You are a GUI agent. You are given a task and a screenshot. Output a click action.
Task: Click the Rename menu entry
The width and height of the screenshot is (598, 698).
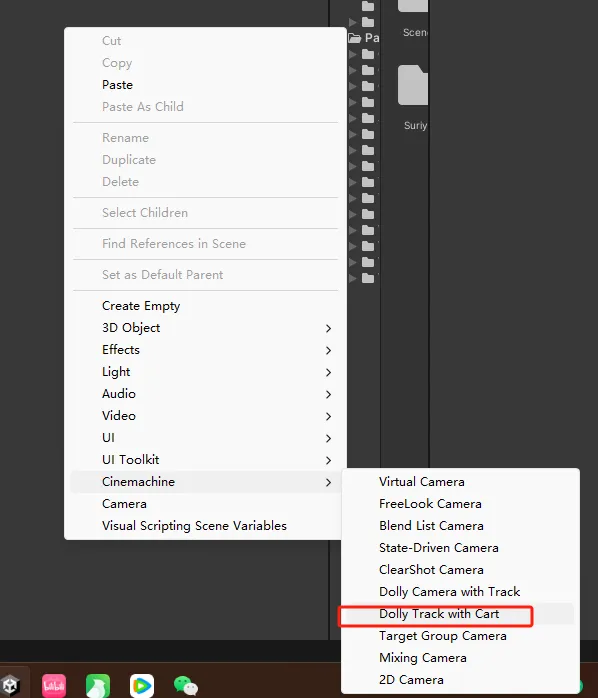[205, 138]
